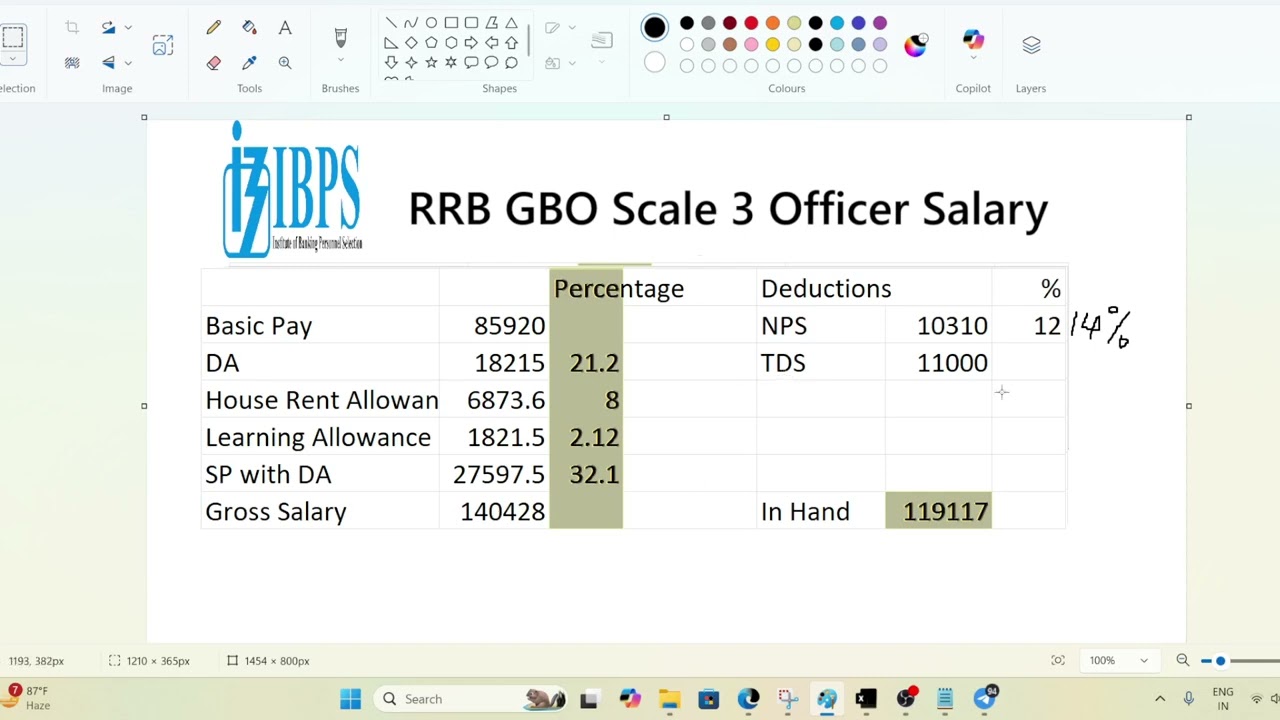The image size is (1280, 720).
Task: Click the NPS deduction value 10310
Action: [x=952, y=326]
